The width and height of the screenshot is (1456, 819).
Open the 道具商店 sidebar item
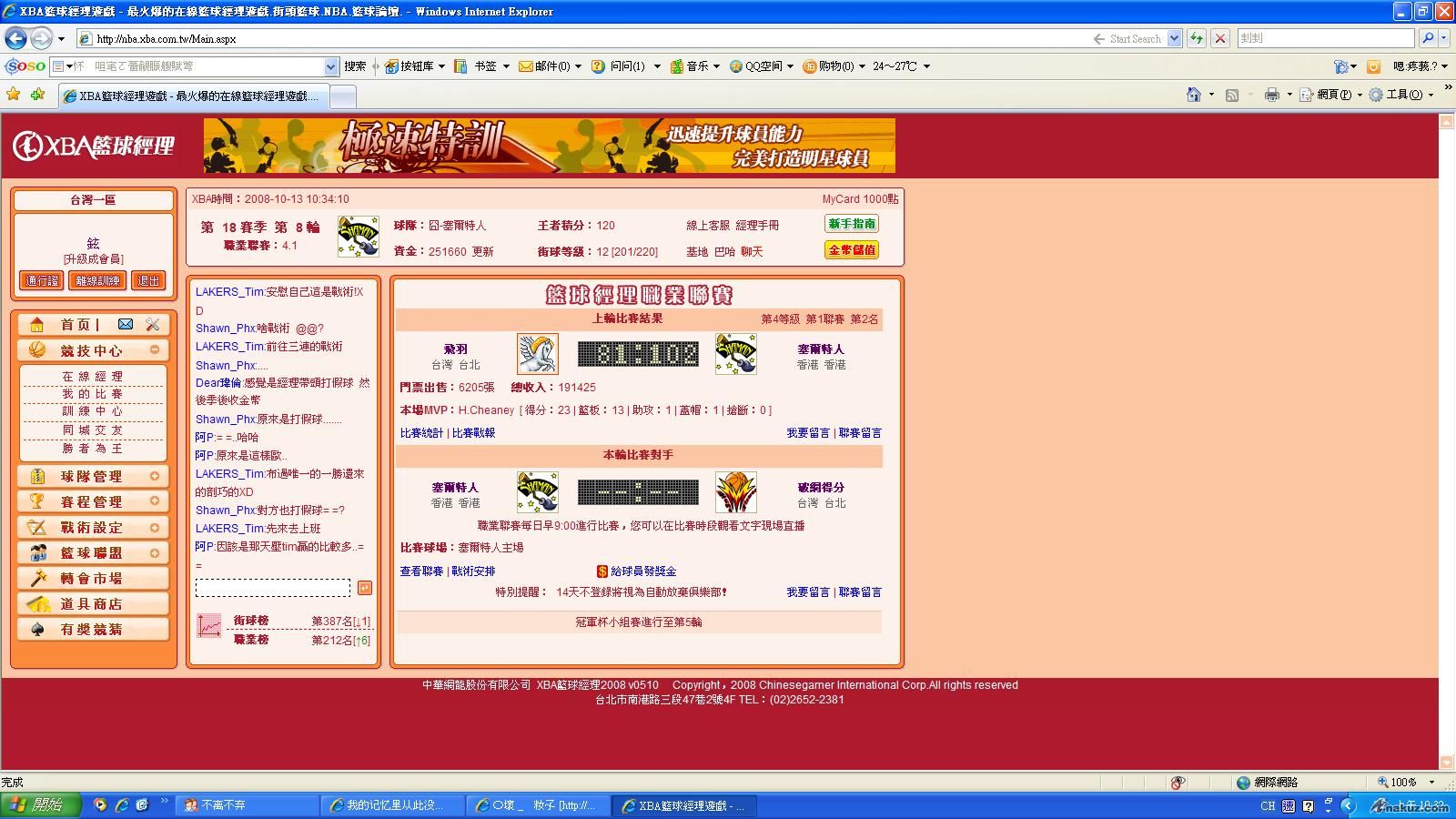(93, 604)
